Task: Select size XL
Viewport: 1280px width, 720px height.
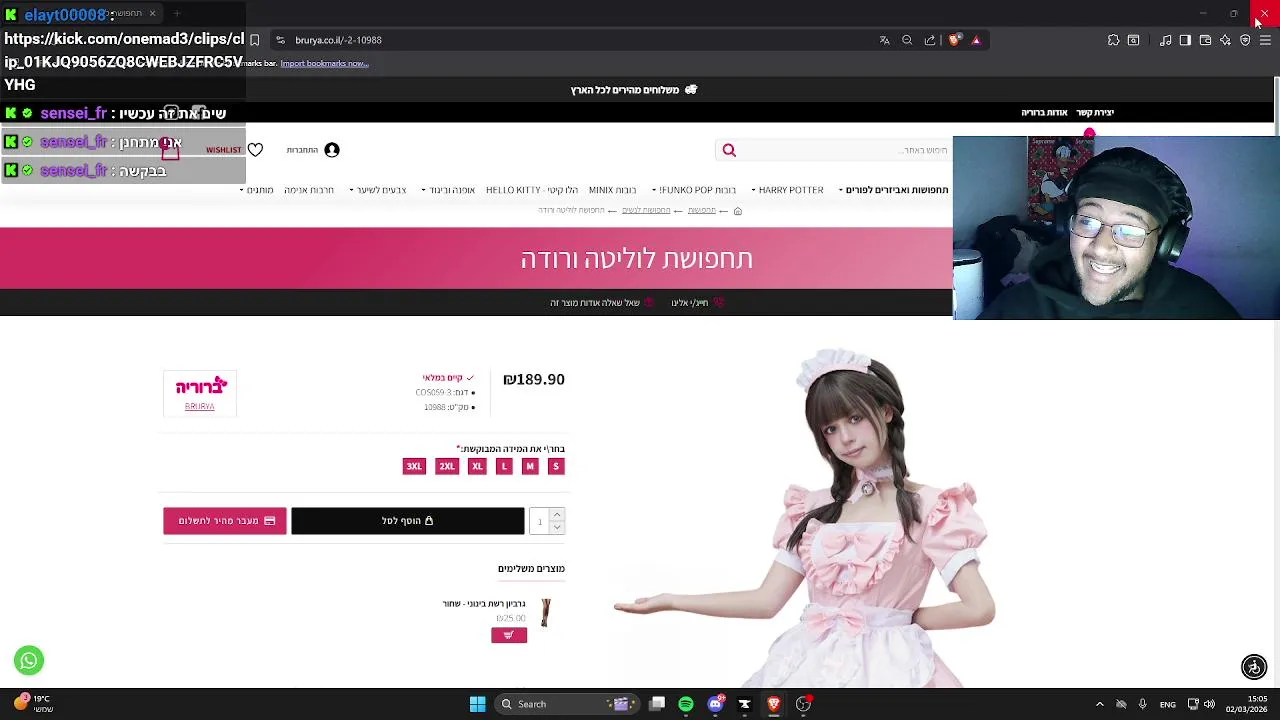Action: click(x=477, y=466)
